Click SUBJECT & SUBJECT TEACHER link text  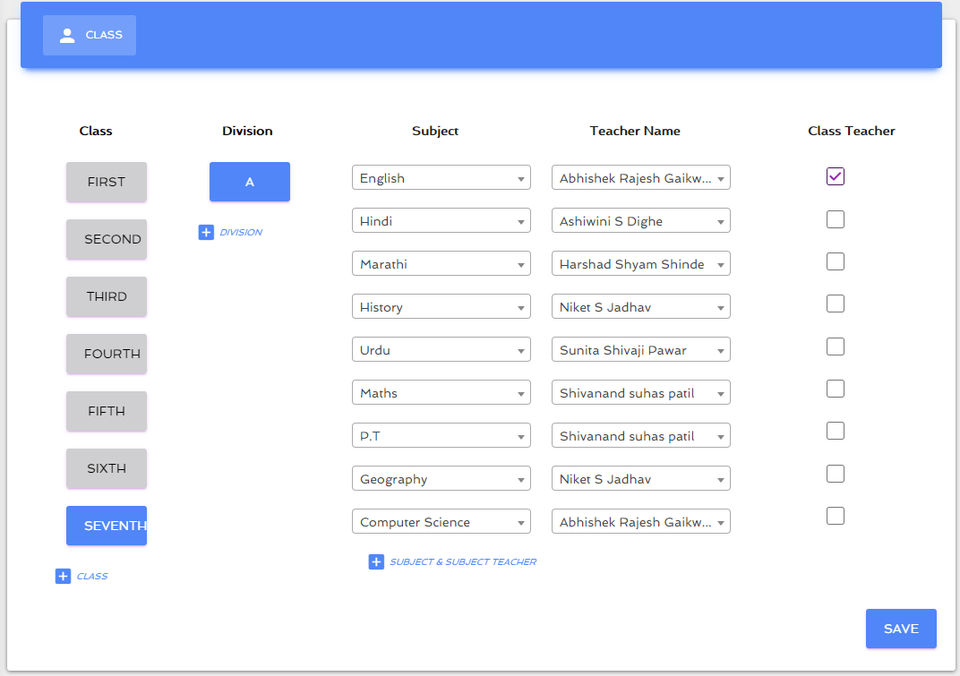click(463, 561)
